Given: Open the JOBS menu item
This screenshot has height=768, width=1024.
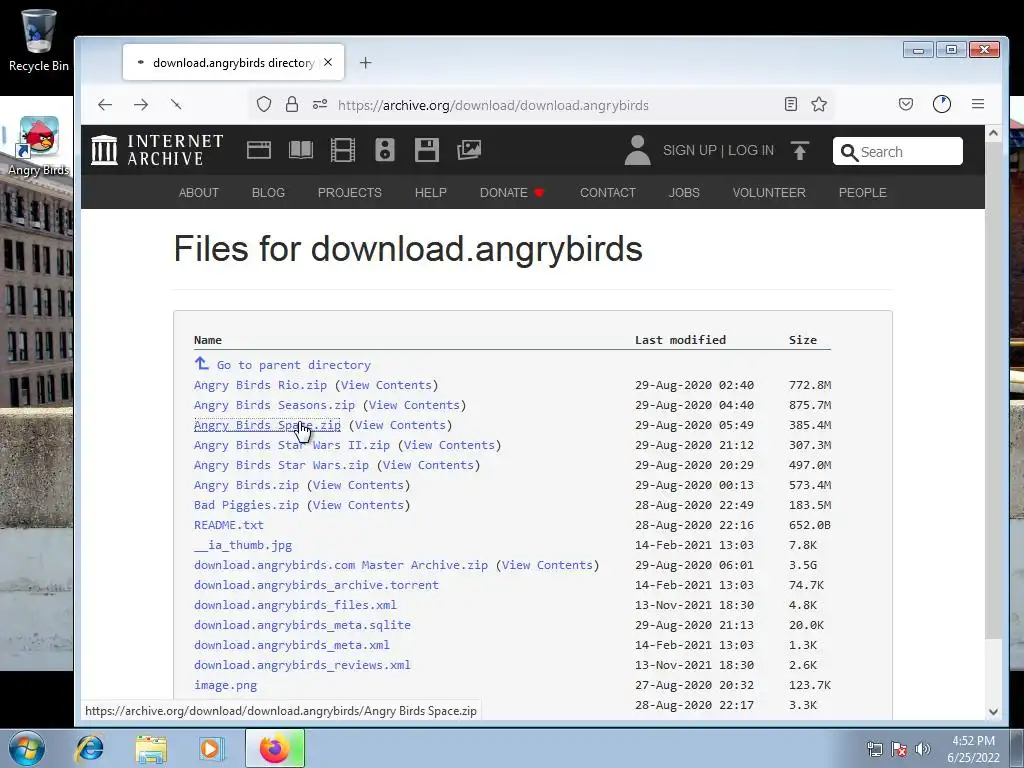Looking at the screenshot, I should click(x=684, y=193).
